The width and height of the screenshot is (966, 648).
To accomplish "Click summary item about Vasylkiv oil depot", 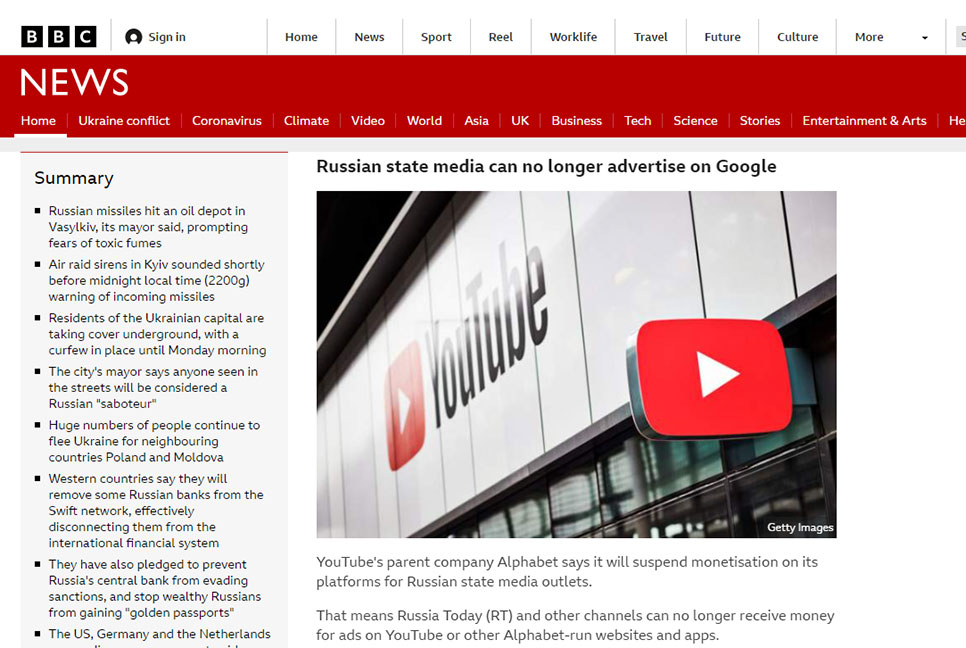I will point(148,227).
